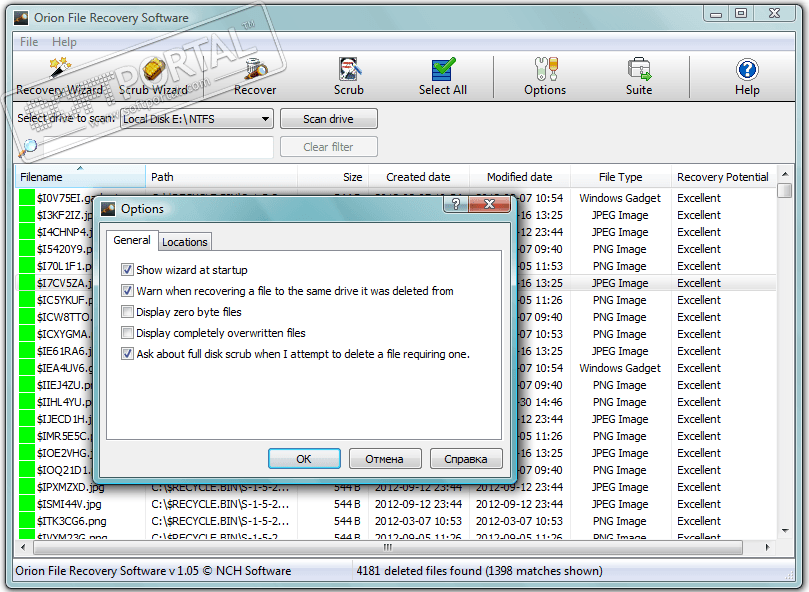Select the General tab
The width and height of the screenshot is (809, 592).
(132, 240)
